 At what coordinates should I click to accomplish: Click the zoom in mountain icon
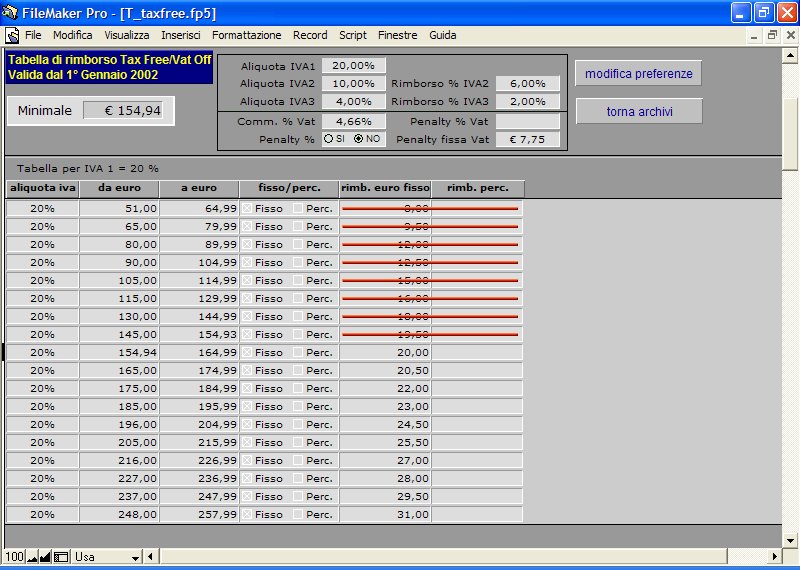(45, 556)
